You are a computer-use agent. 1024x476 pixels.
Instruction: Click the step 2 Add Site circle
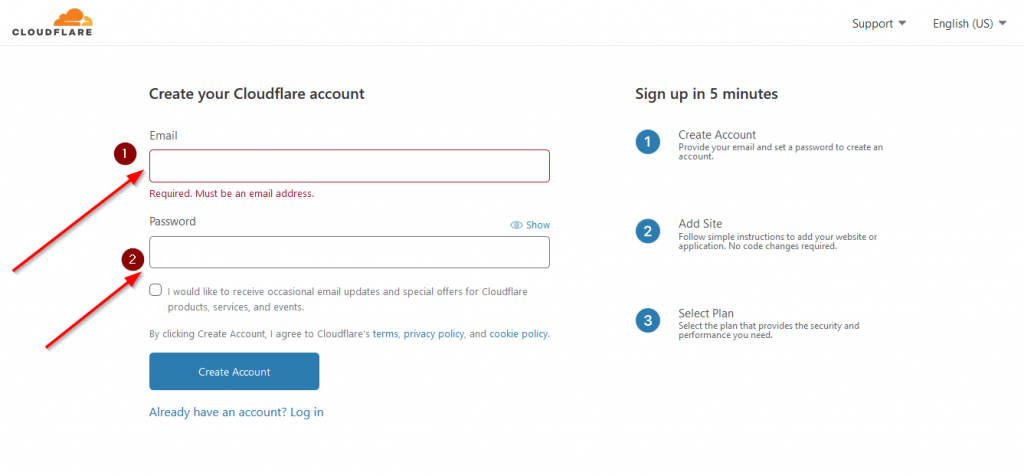pyautogui.click(x=647, y=231)
